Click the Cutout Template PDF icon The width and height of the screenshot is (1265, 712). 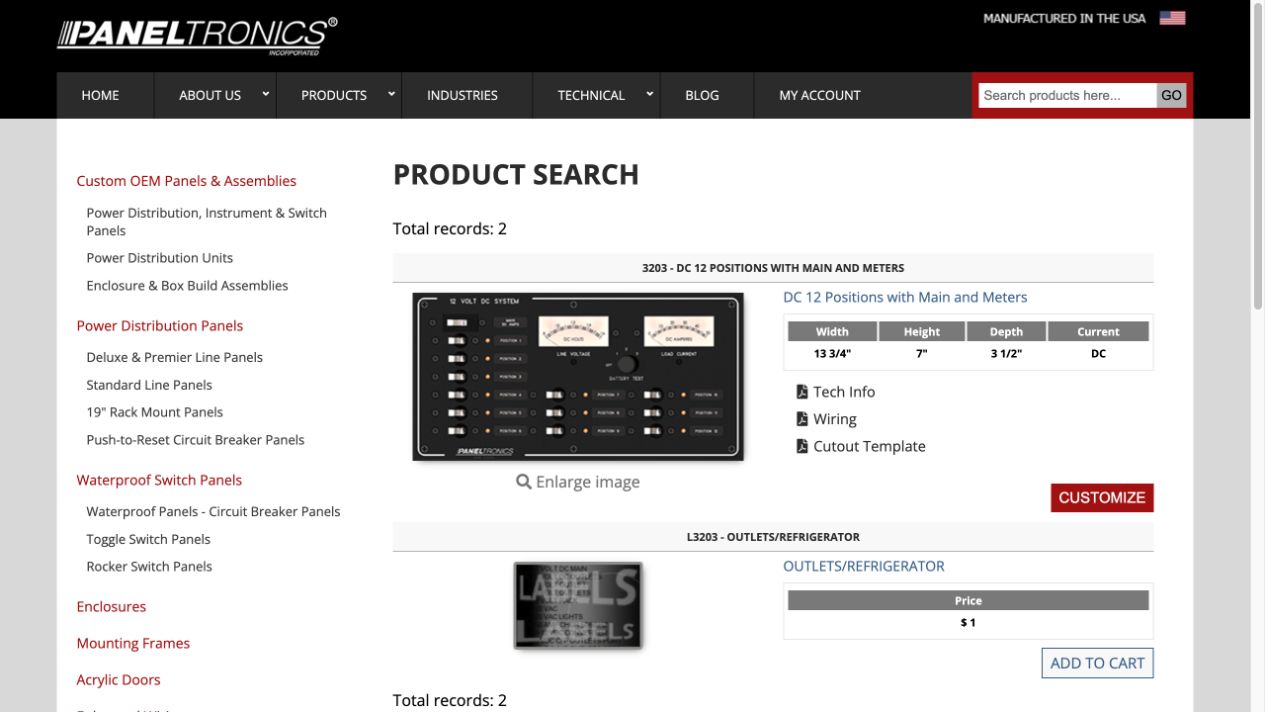(802, 446)
